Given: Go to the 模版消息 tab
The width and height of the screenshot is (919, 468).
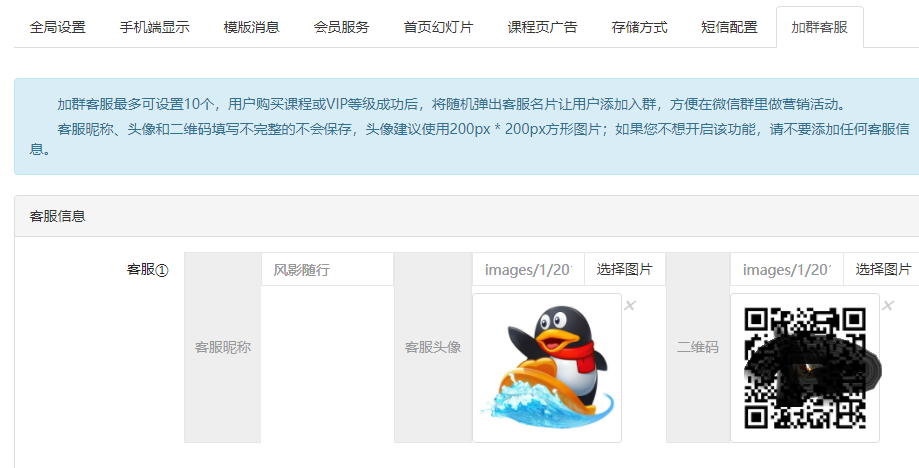Looking at the screenshot, I should click(x=251, y=27).
